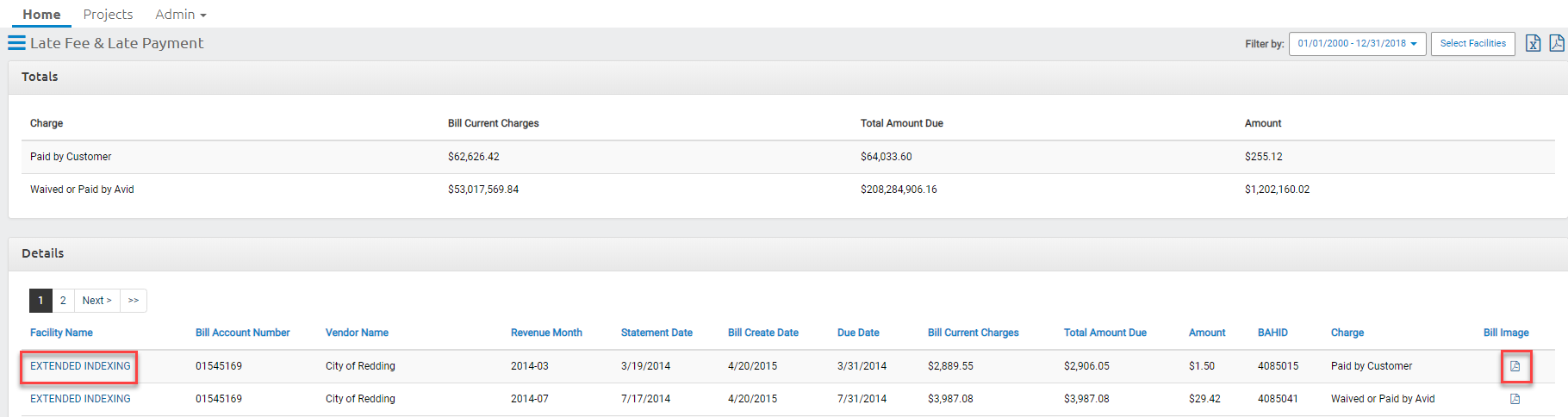Sort by Amount column in Details
Screen dimensions: 1568x417
click(1206, 333)
